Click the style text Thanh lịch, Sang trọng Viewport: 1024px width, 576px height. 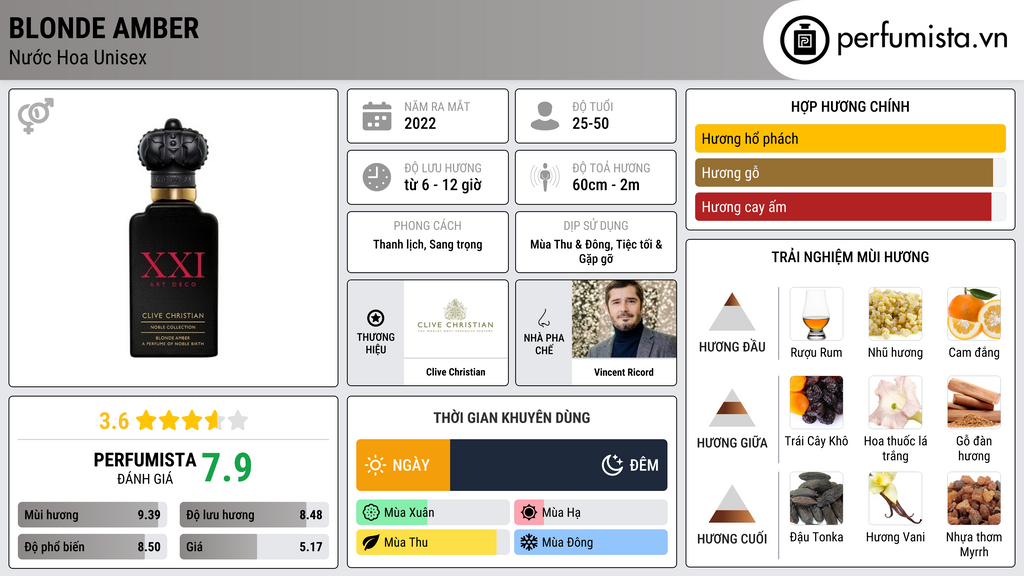click(x=428, y=245)
